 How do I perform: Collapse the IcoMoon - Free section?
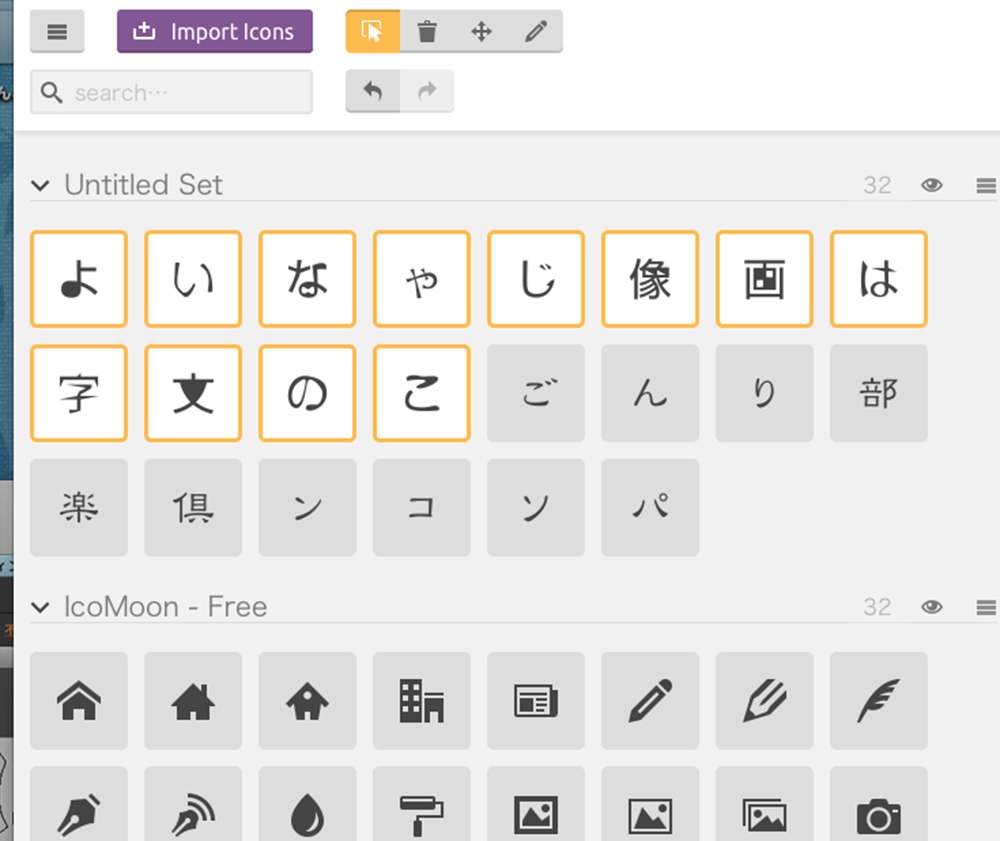point(40,607)
